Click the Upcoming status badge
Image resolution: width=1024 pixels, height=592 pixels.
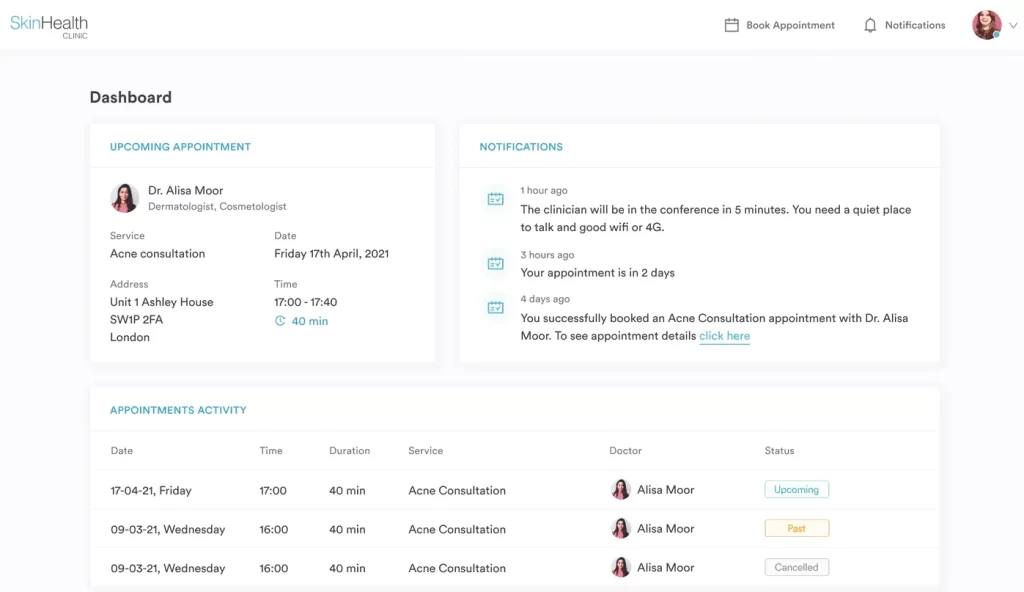pos(796,489)
